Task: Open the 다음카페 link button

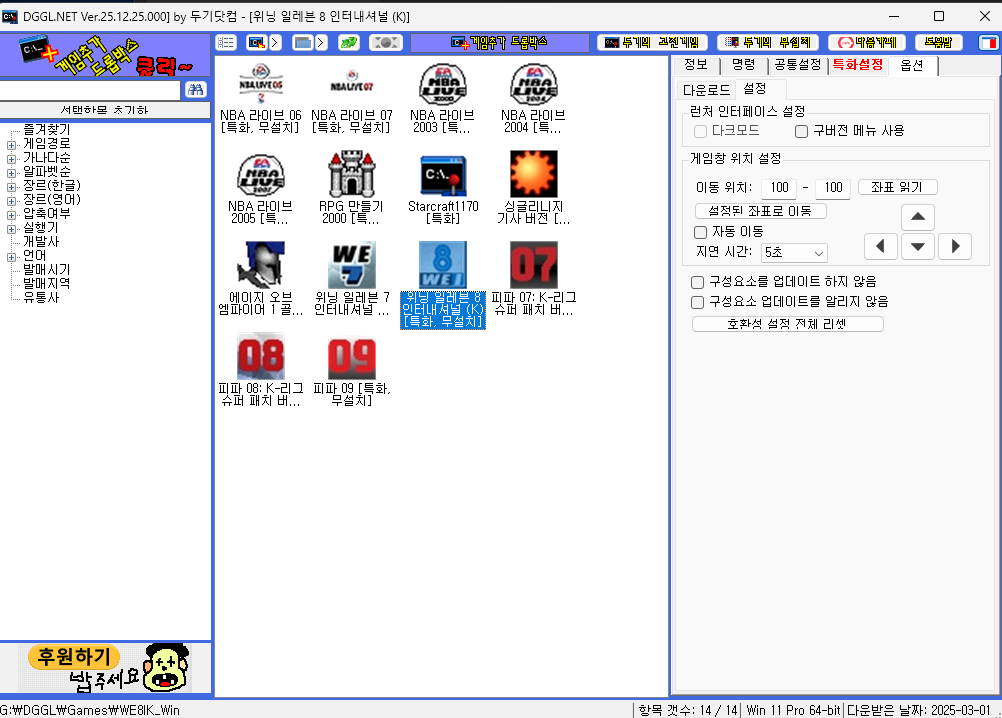Action: pos(867,43)
